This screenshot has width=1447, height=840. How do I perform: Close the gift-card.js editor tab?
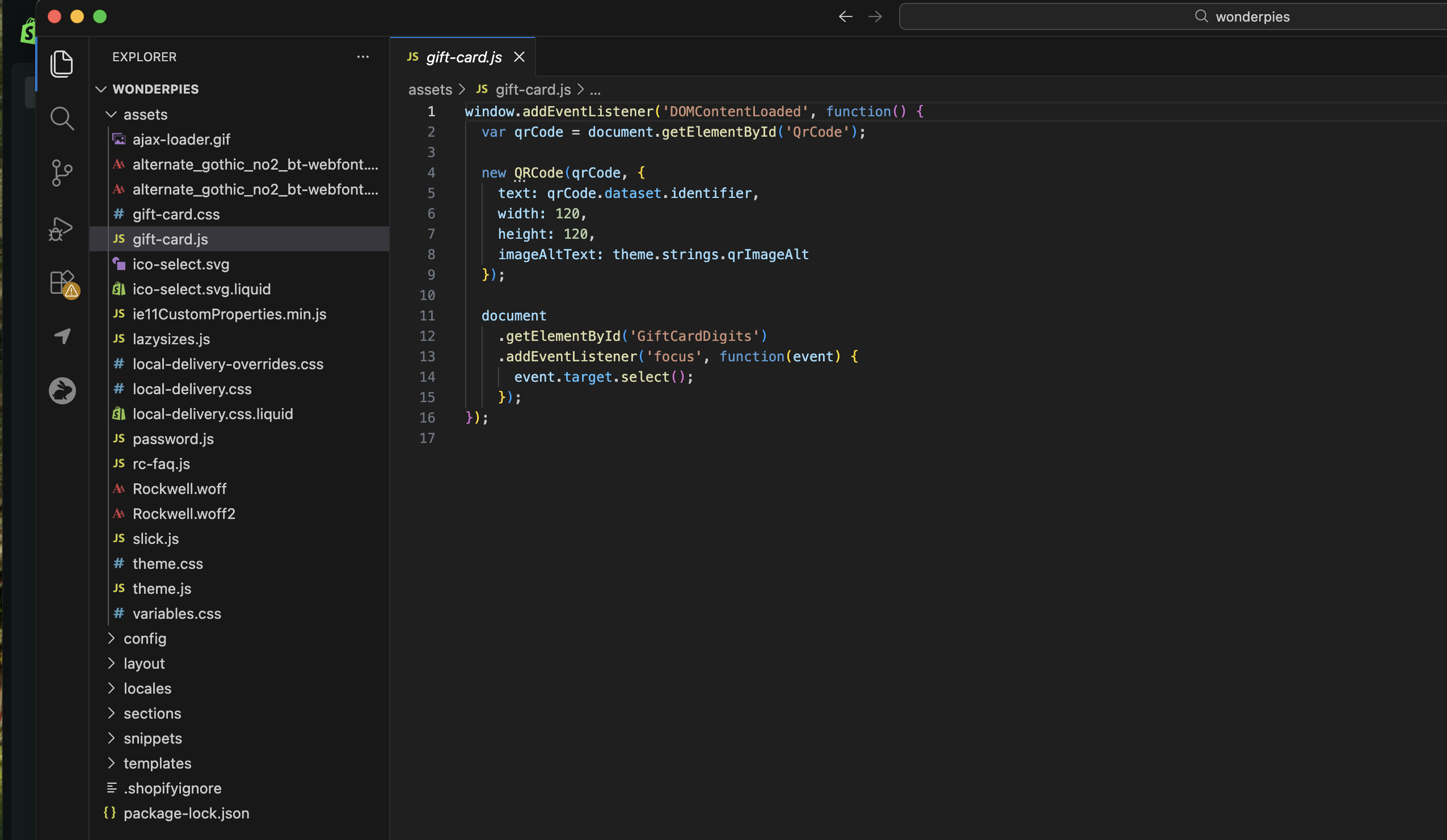[x=519, y=57]
